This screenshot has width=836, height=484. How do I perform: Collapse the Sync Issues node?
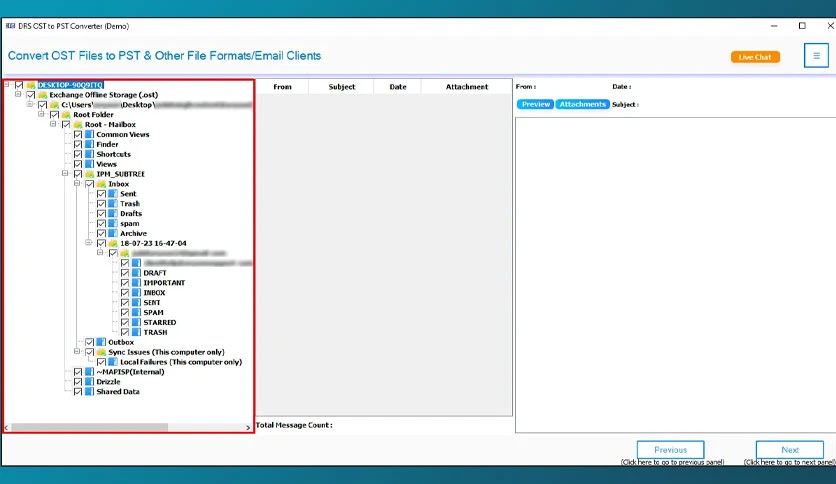[77, 351]
